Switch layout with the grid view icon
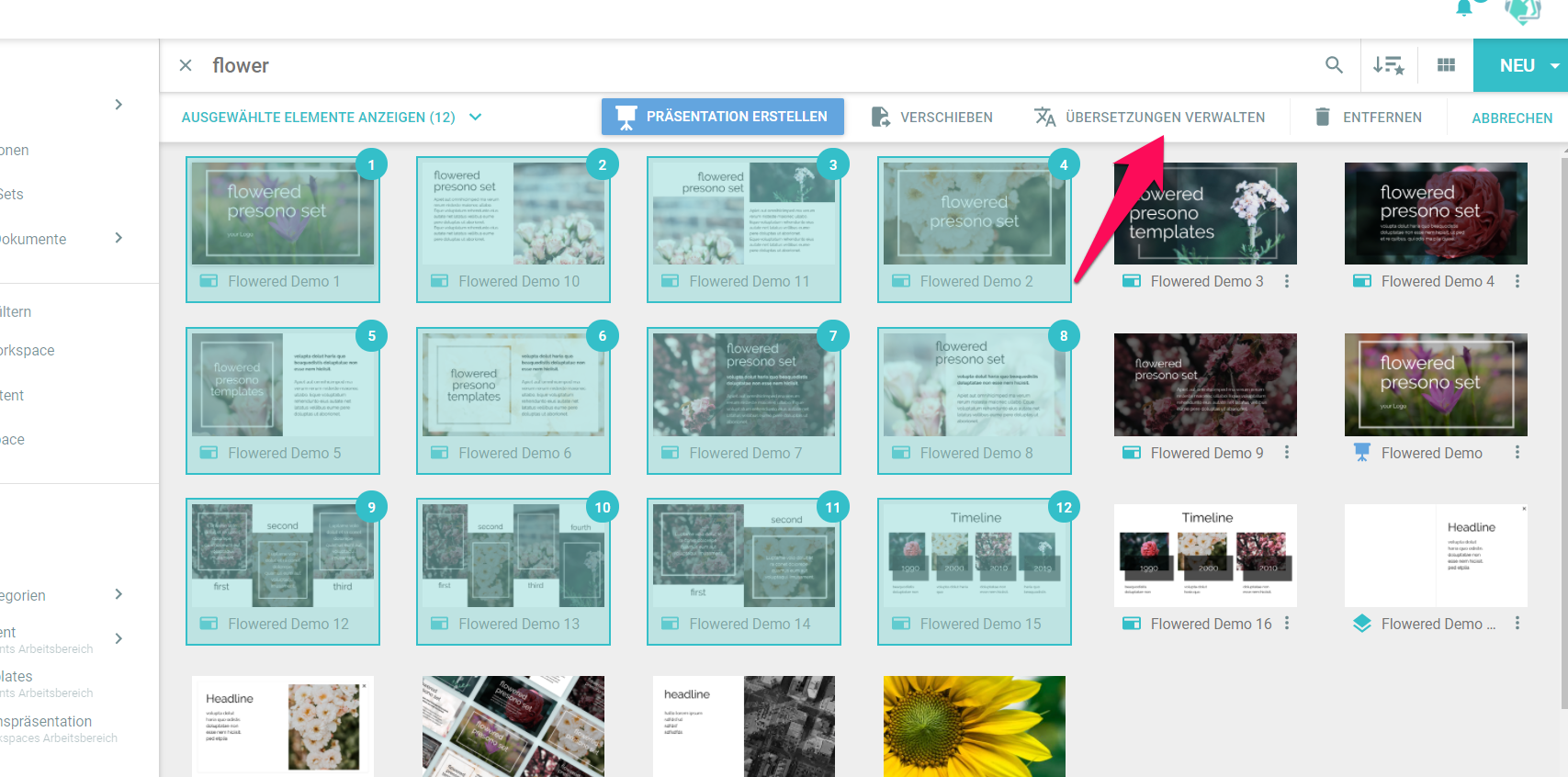The width and height of the screenshot is (1568, 777). tap(1446, 65)
